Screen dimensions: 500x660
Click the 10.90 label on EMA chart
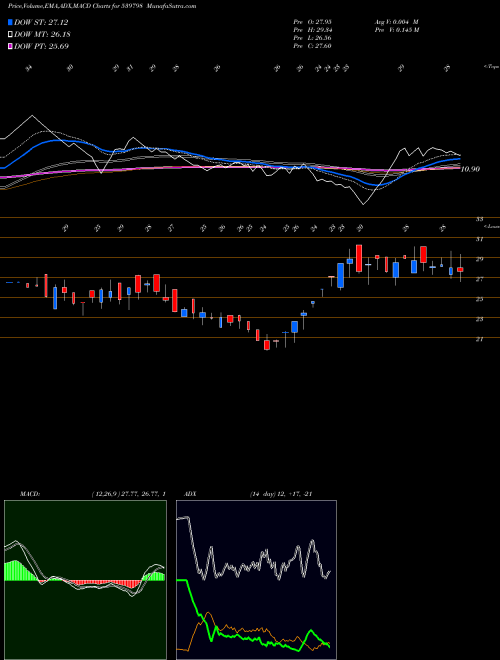tap(470, 169)
